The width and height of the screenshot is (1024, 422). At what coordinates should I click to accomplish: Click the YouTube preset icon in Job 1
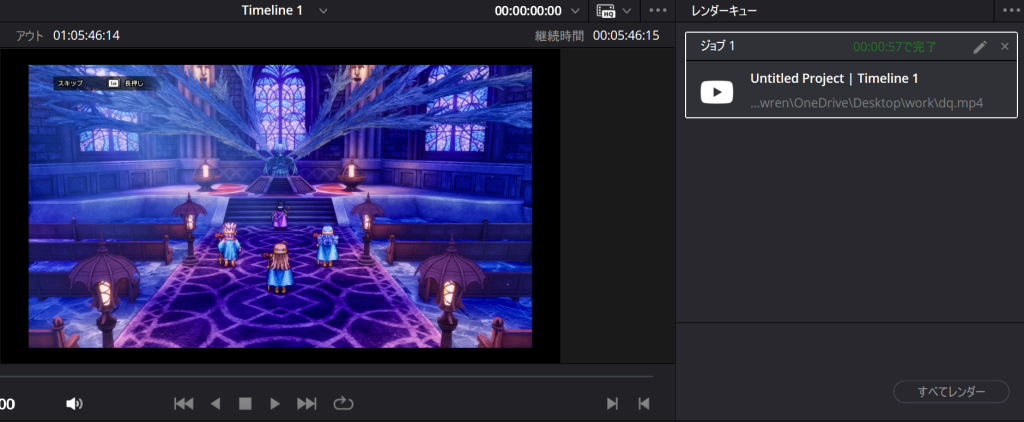point(716,91)
